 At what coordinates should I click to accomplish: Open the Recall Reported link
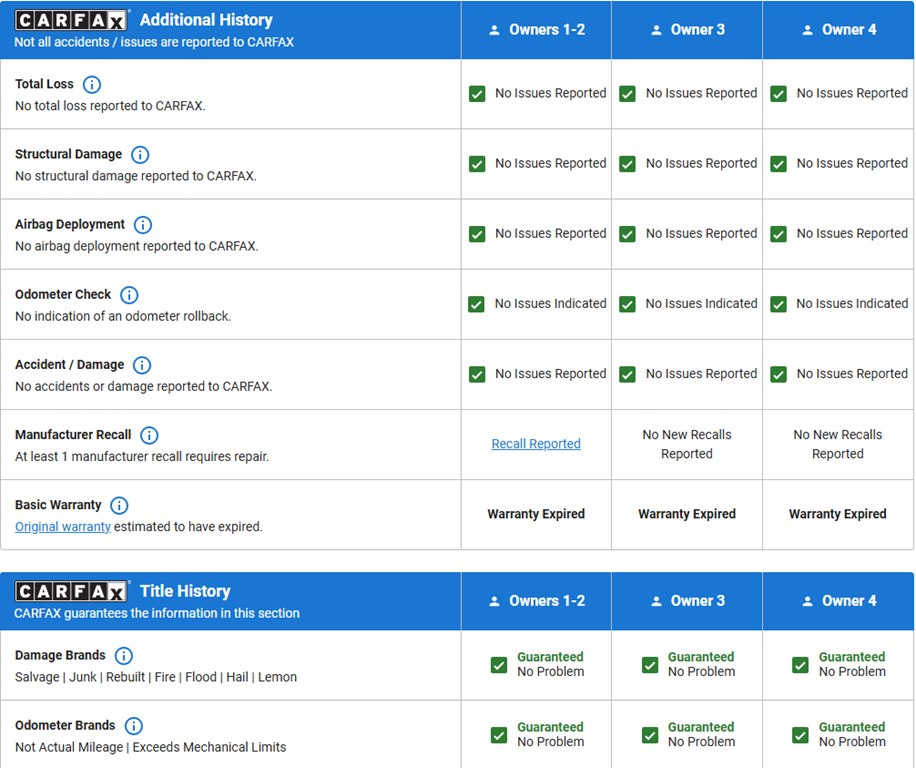[536, 444]
